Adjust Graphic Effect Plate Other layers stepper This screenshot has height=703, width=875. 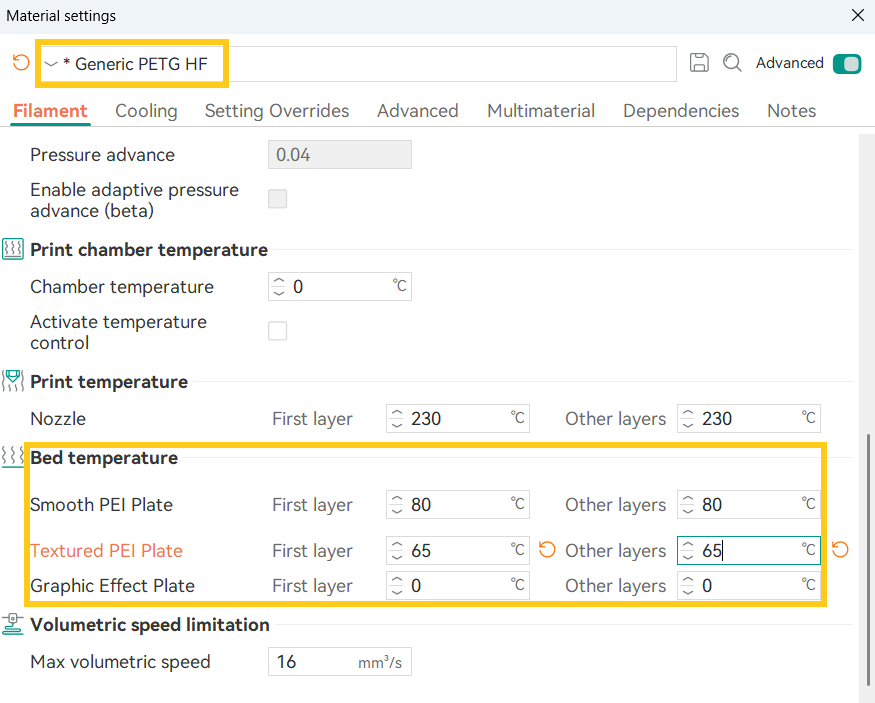point(688,586)
